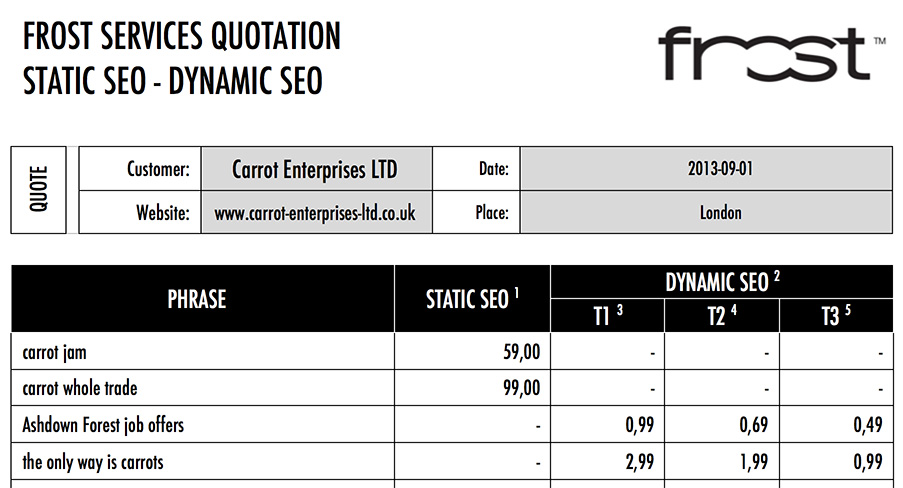Select the Carrot Enterprises LTD customer field
The image size is (903, 488).
pos(316,169)
